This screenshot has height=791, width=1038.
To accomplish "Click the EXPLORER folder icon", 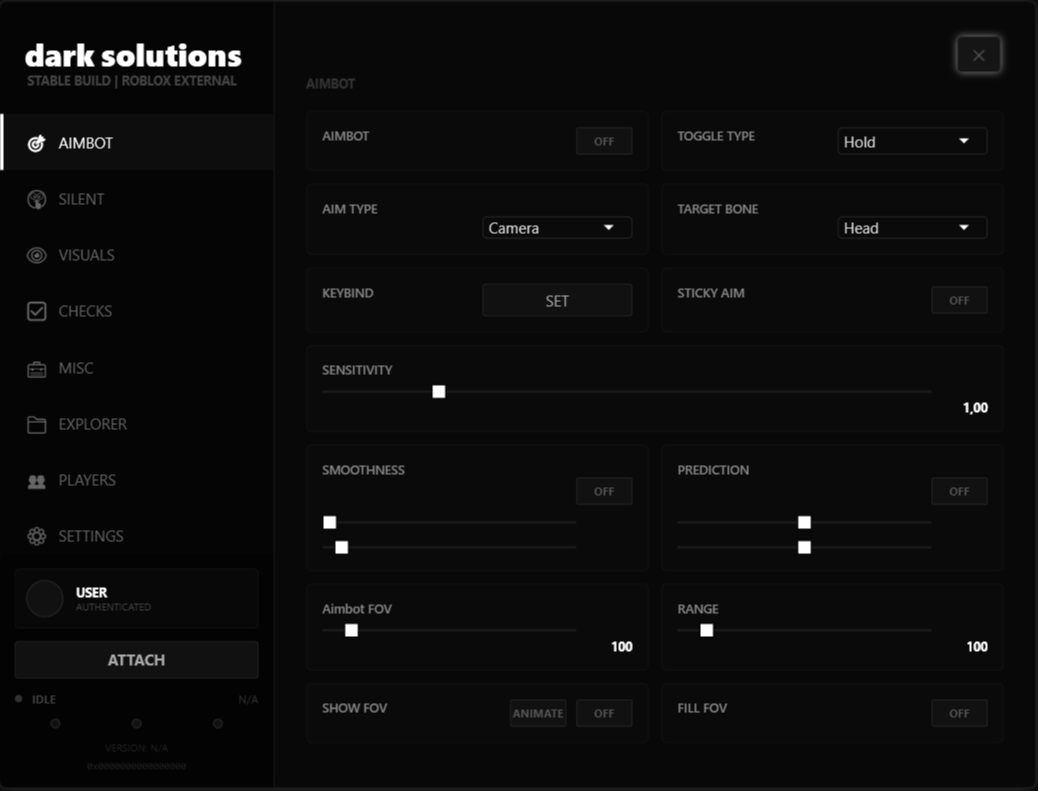I will (x=36, y=424).
